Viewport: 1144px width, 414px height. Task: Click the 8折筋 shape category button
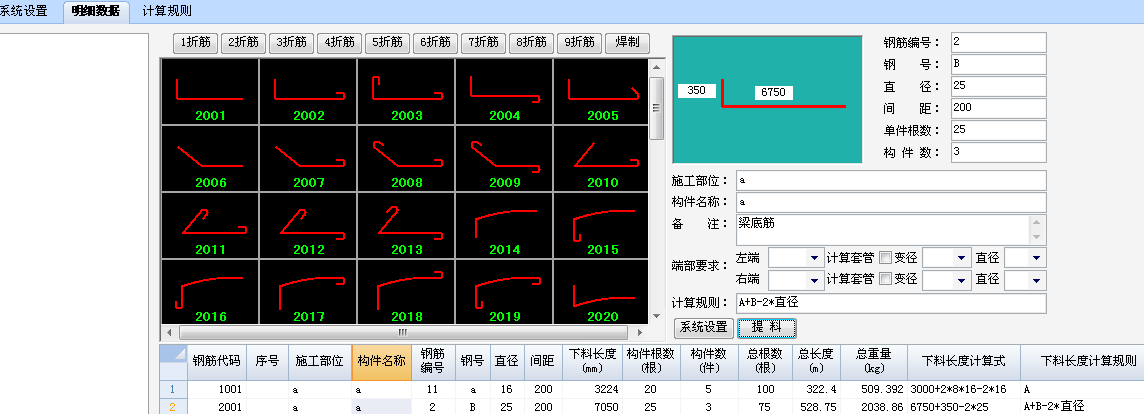click(x=532, y=42)
